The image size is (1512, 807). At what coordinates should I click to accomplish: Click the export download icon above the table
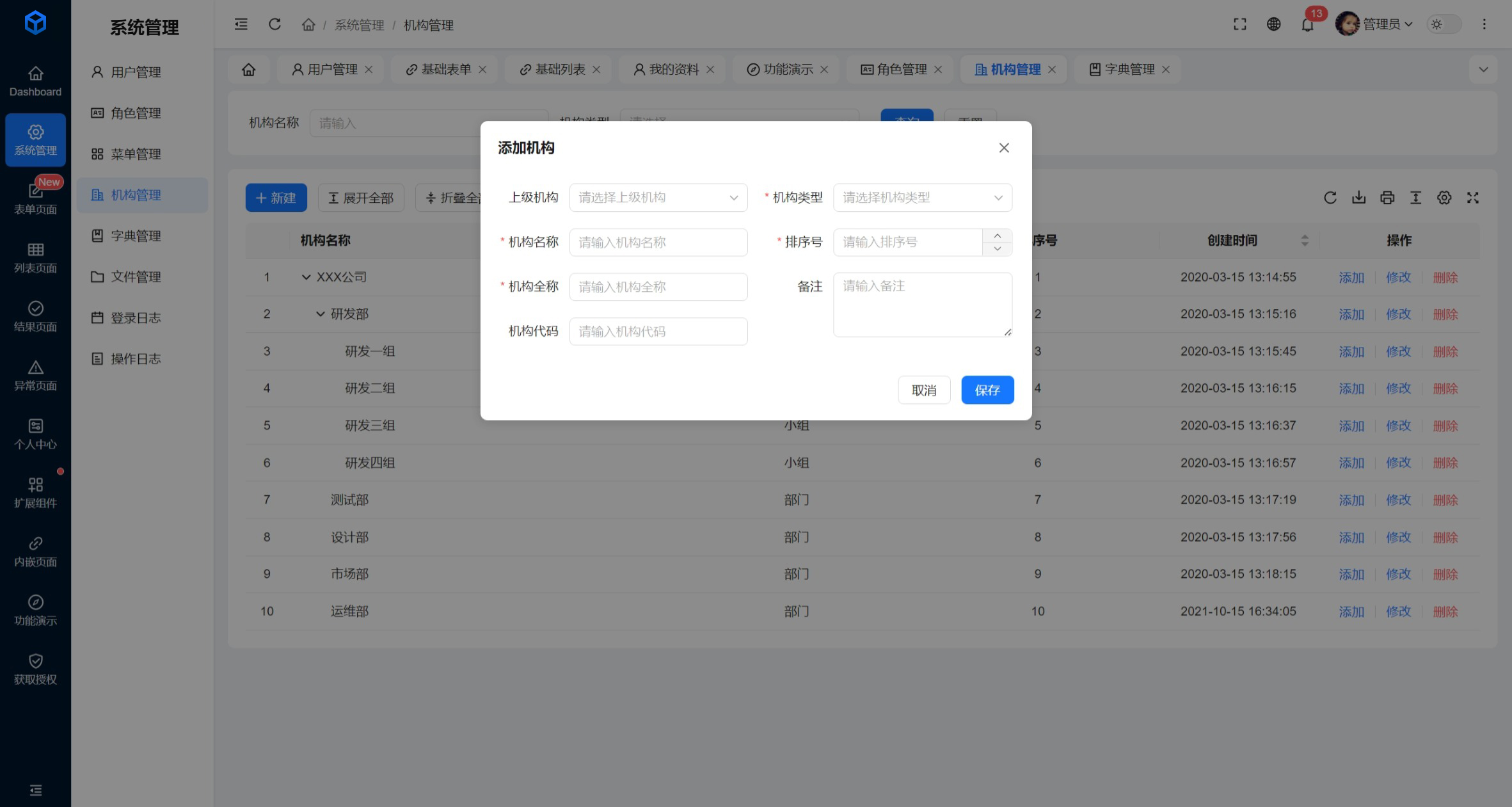tap(1358, 198)
